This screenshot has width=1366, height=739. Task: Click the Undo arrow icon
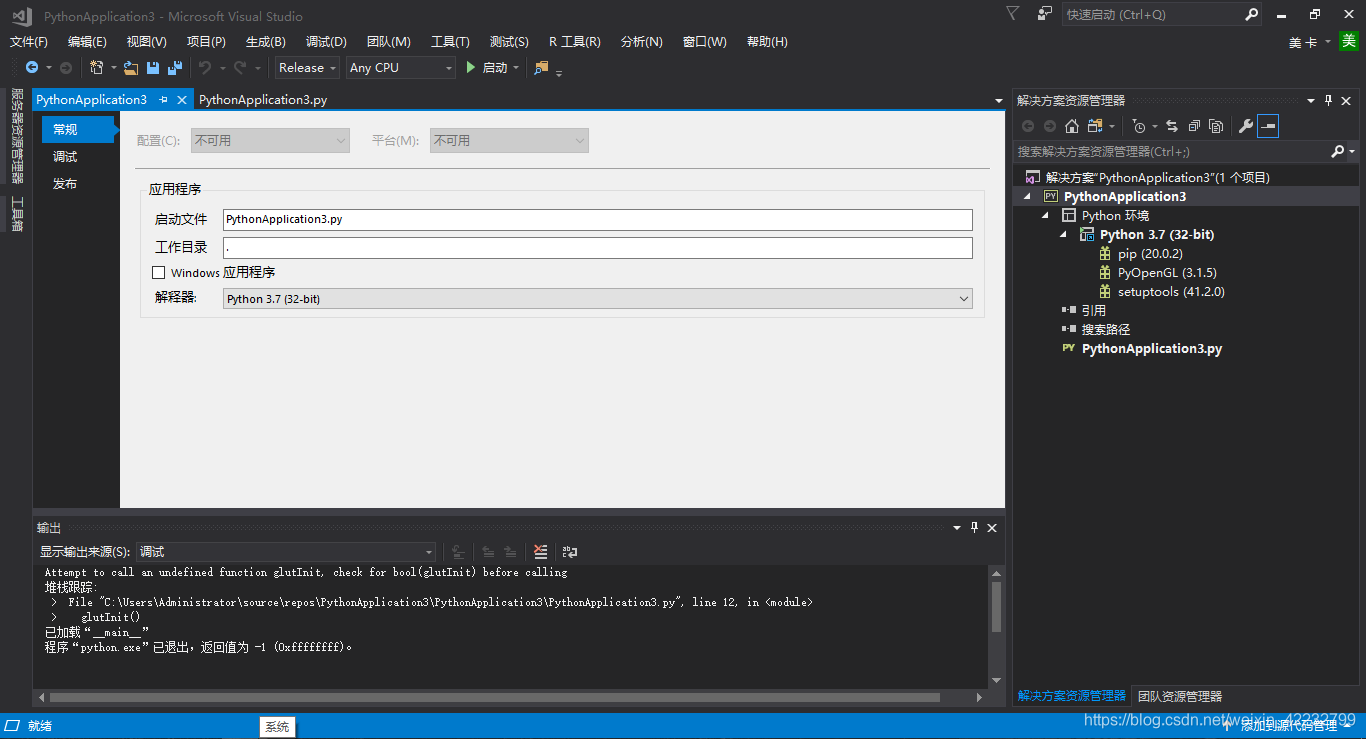click(204, 68)
